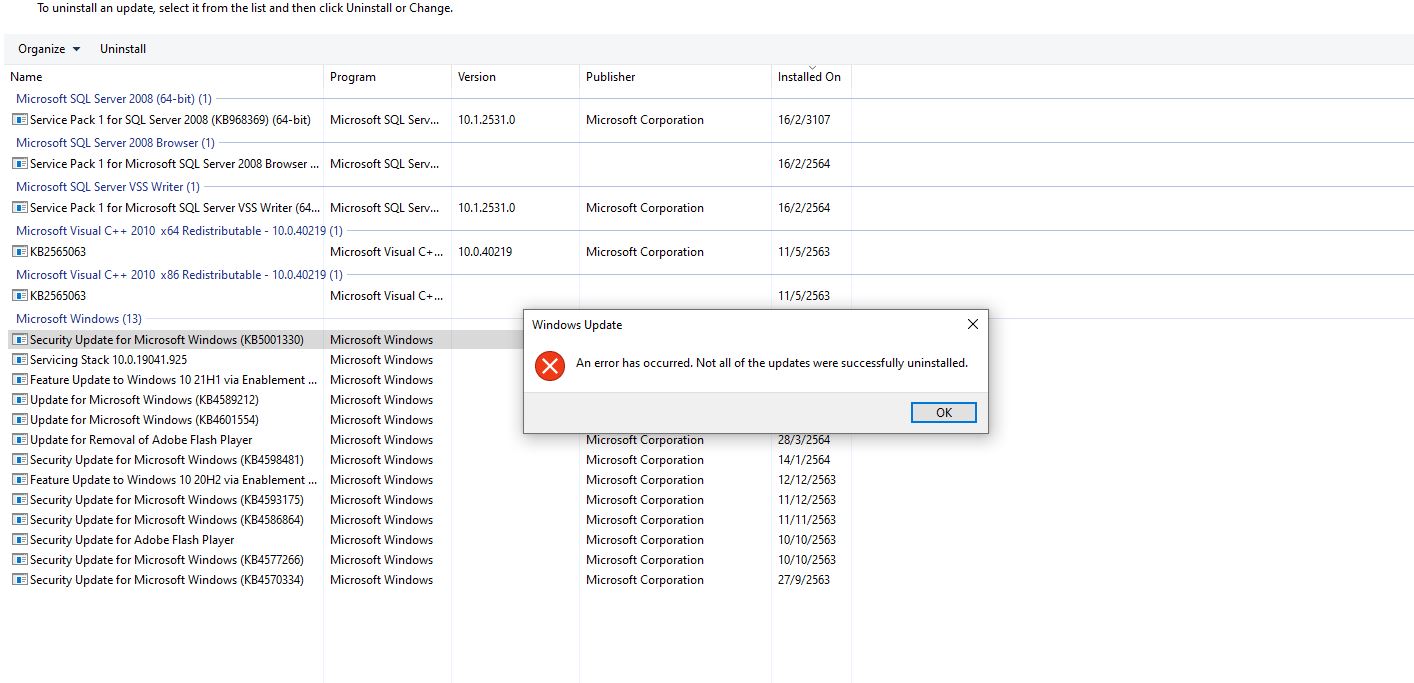This screenshot has height=683, width=1414.
Task: Click OK in the Windows Update error dialog
Action: pos(943,412)
